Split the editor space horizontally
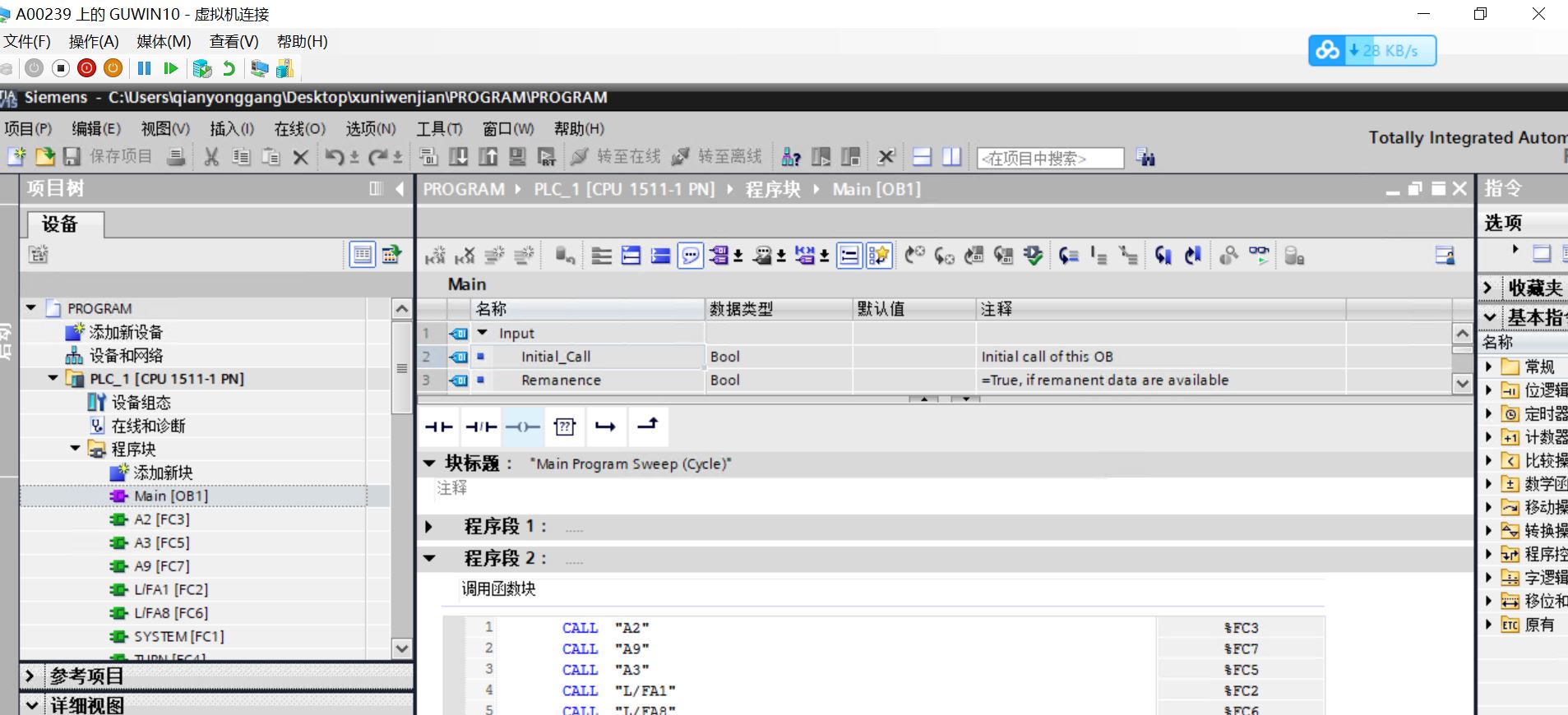Screen dimensions: 1568x715 [923, 157]
